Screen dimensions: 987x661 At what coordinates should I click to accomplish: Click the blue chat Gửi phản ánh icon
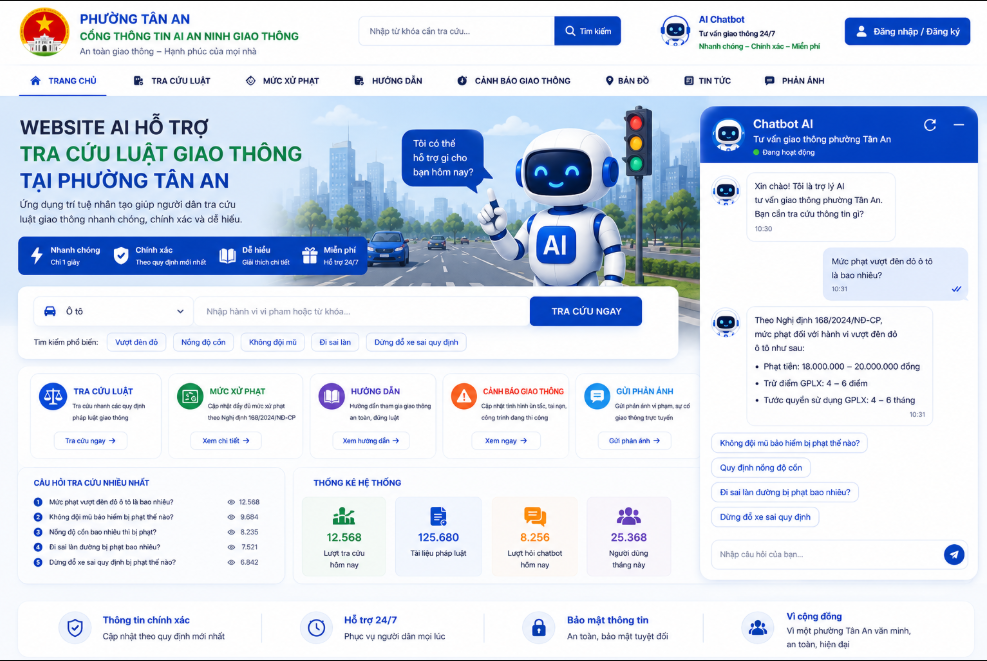[597, 397]
